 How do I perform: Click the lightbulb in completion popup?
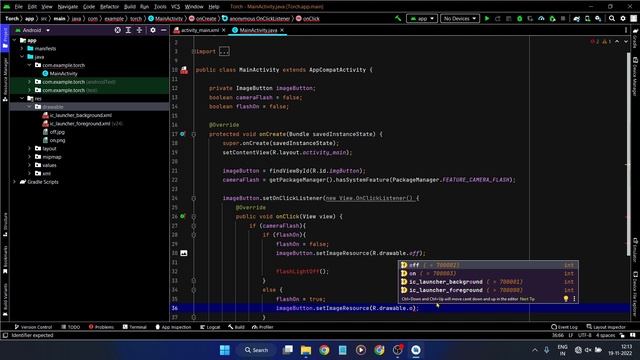tap(566, 299)
